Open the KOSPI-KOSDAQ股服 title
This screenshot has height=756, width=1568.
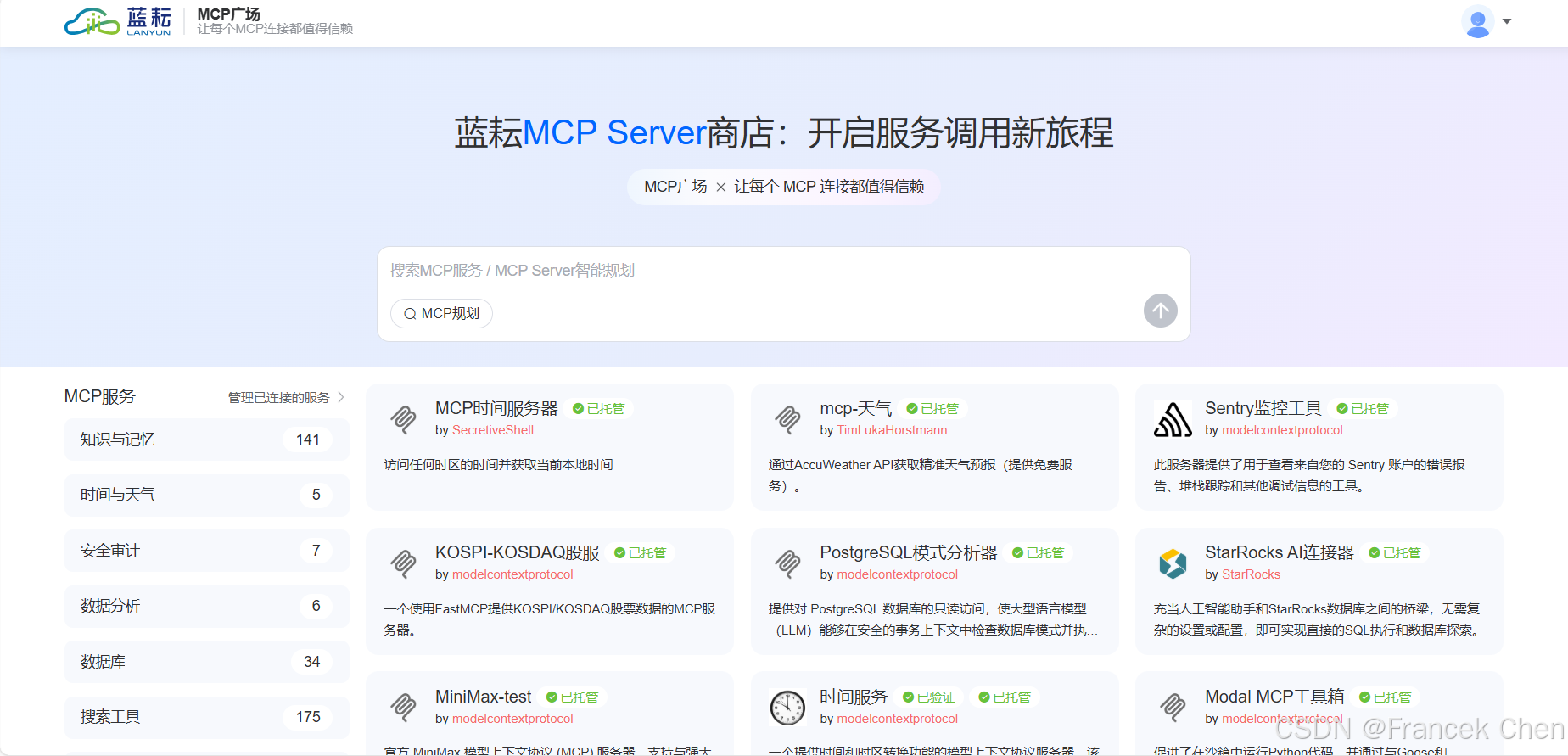point(518,552)
